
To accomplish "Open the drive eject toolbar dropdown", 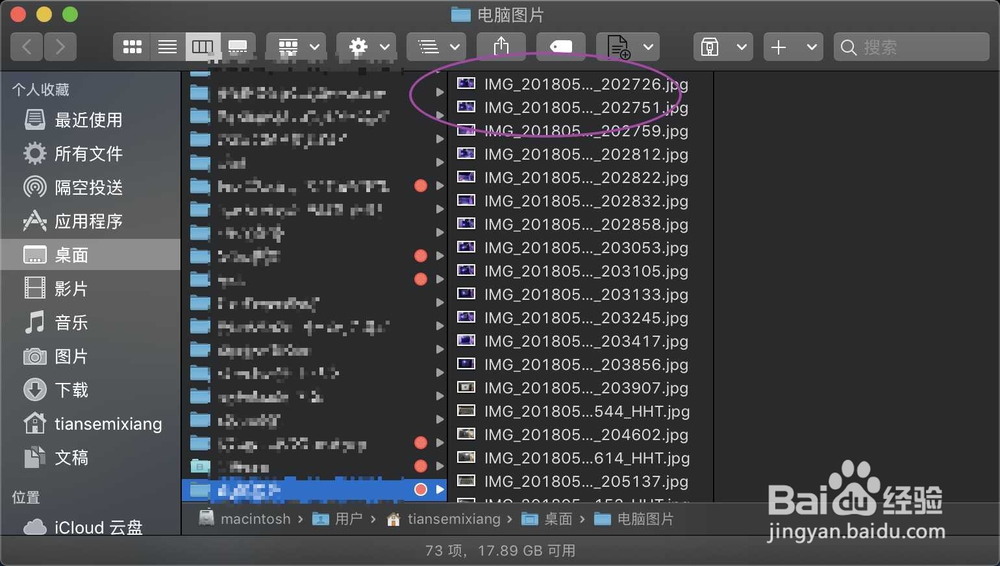I will pos(723,47).
